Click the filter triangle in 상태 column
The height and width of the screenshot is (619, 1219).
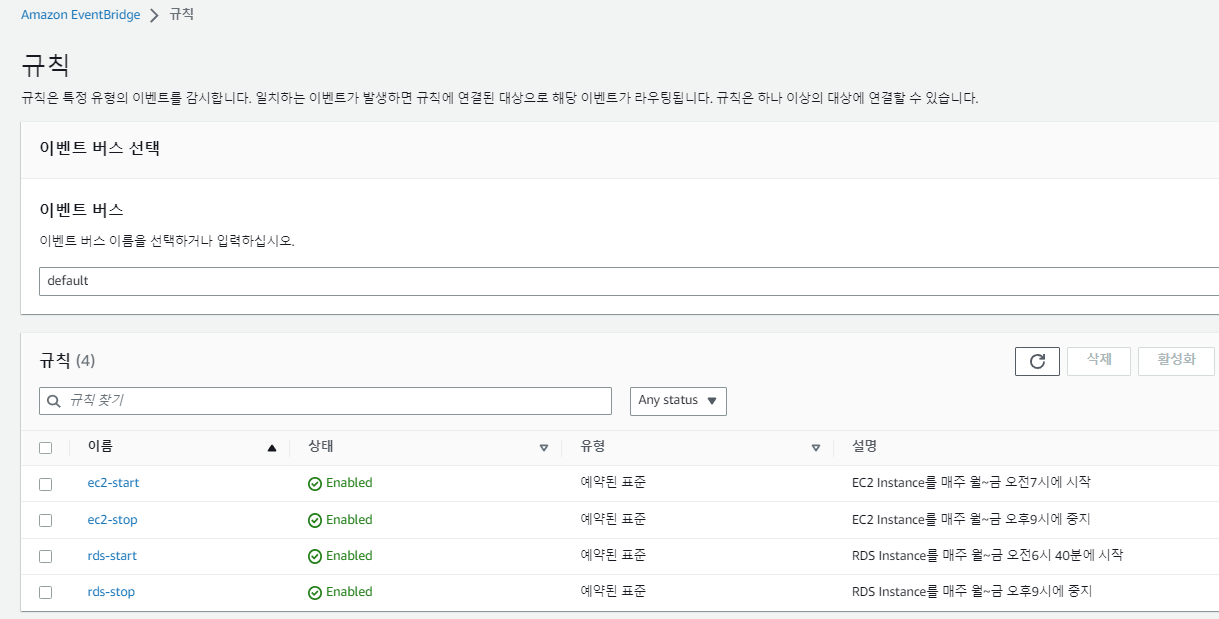click(x=544, y=448)
